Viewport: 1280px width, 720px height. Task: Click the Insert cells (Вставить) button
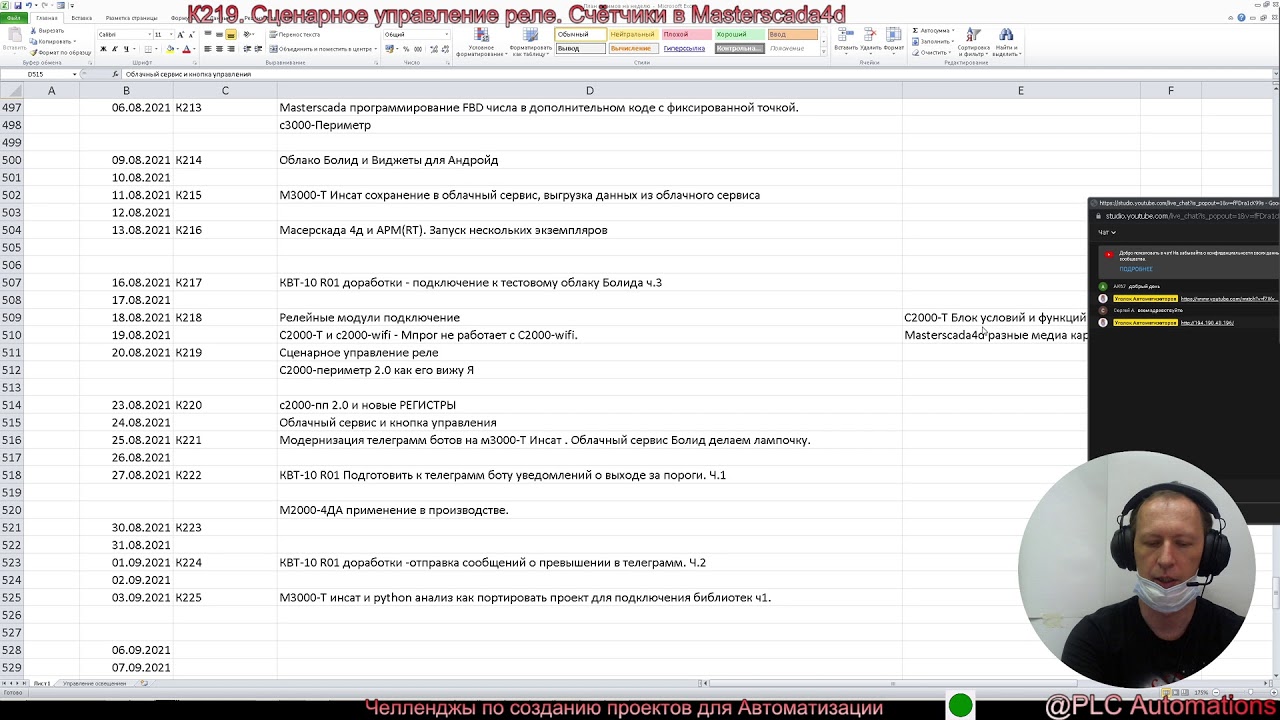pos(845,40)
